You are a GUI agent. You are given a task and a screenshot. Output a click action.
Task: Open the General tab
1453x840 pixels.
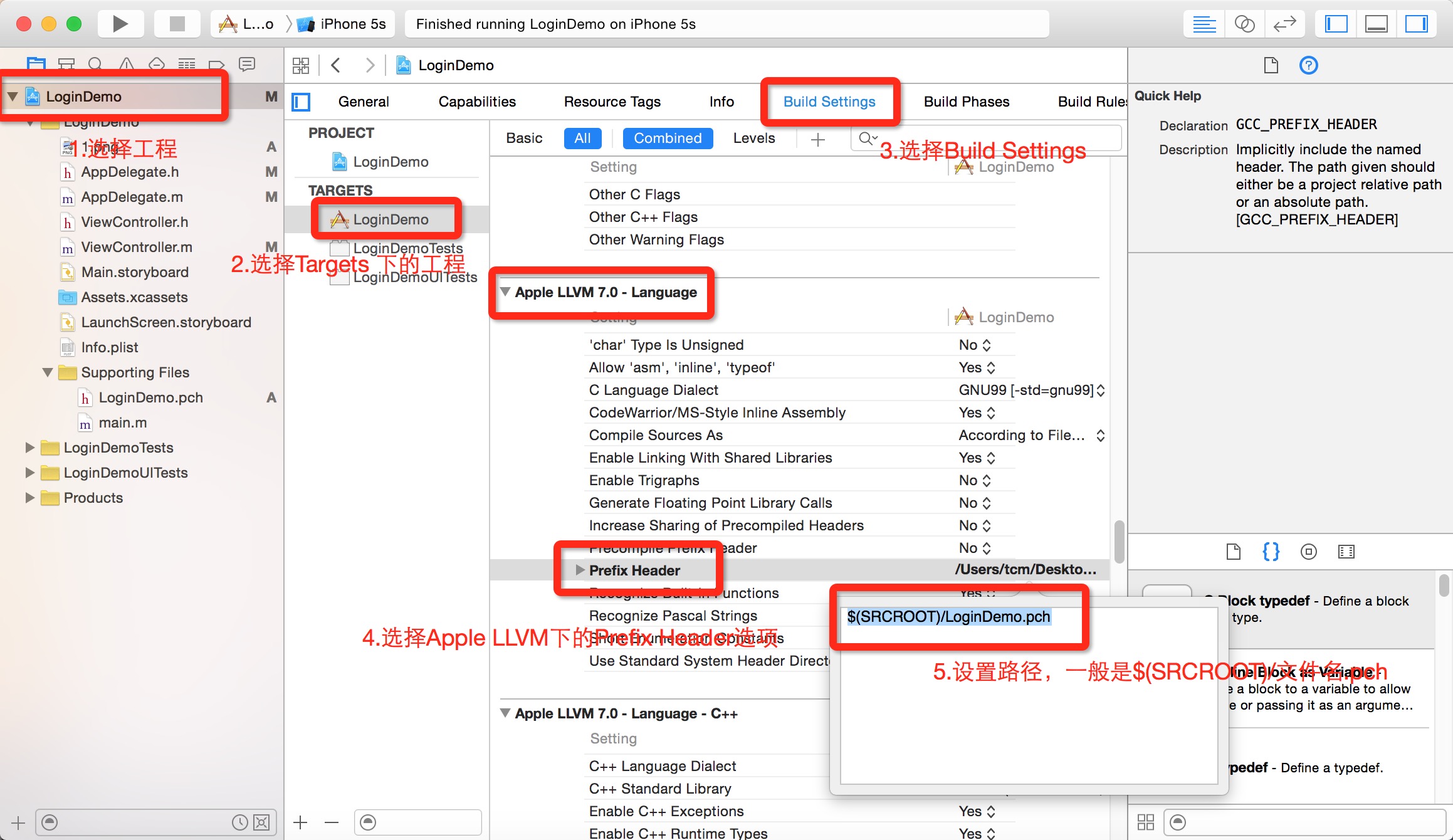pyautogui.click(x=364, y=102)
